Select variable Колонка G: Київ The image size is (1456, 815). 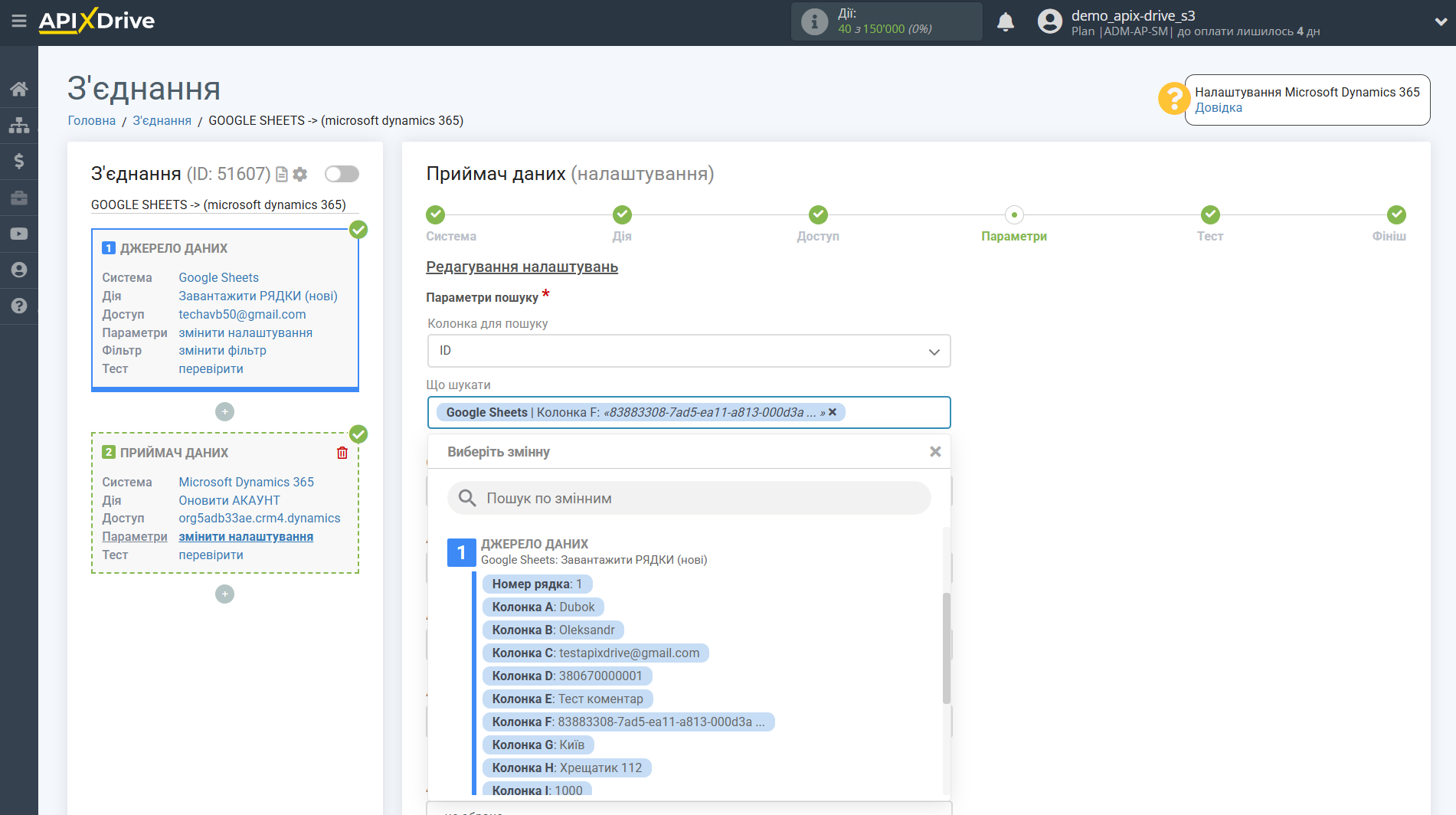(538, 745)
